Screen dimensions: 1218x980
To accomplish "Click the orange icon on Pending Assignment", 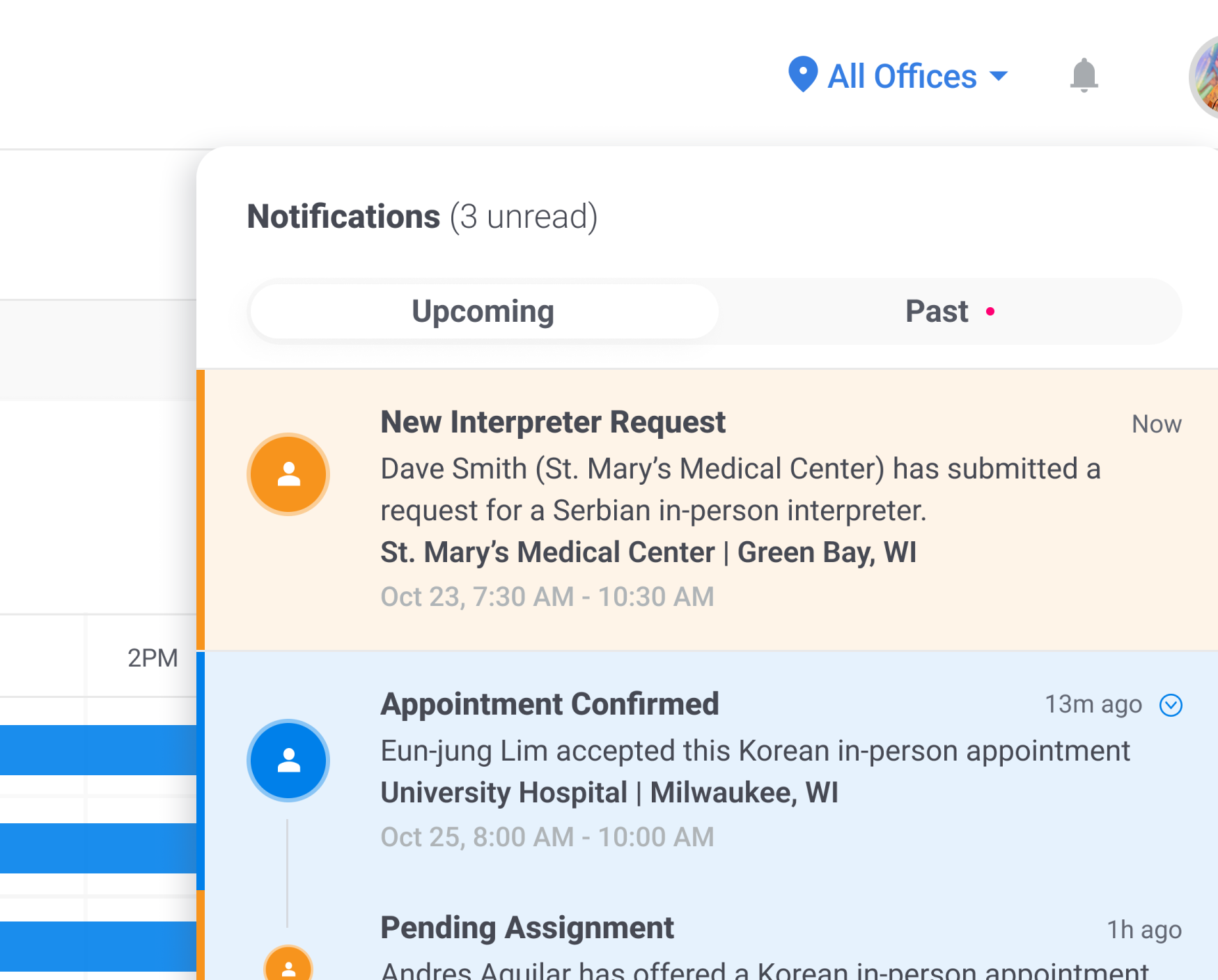I will click(288, 968).
